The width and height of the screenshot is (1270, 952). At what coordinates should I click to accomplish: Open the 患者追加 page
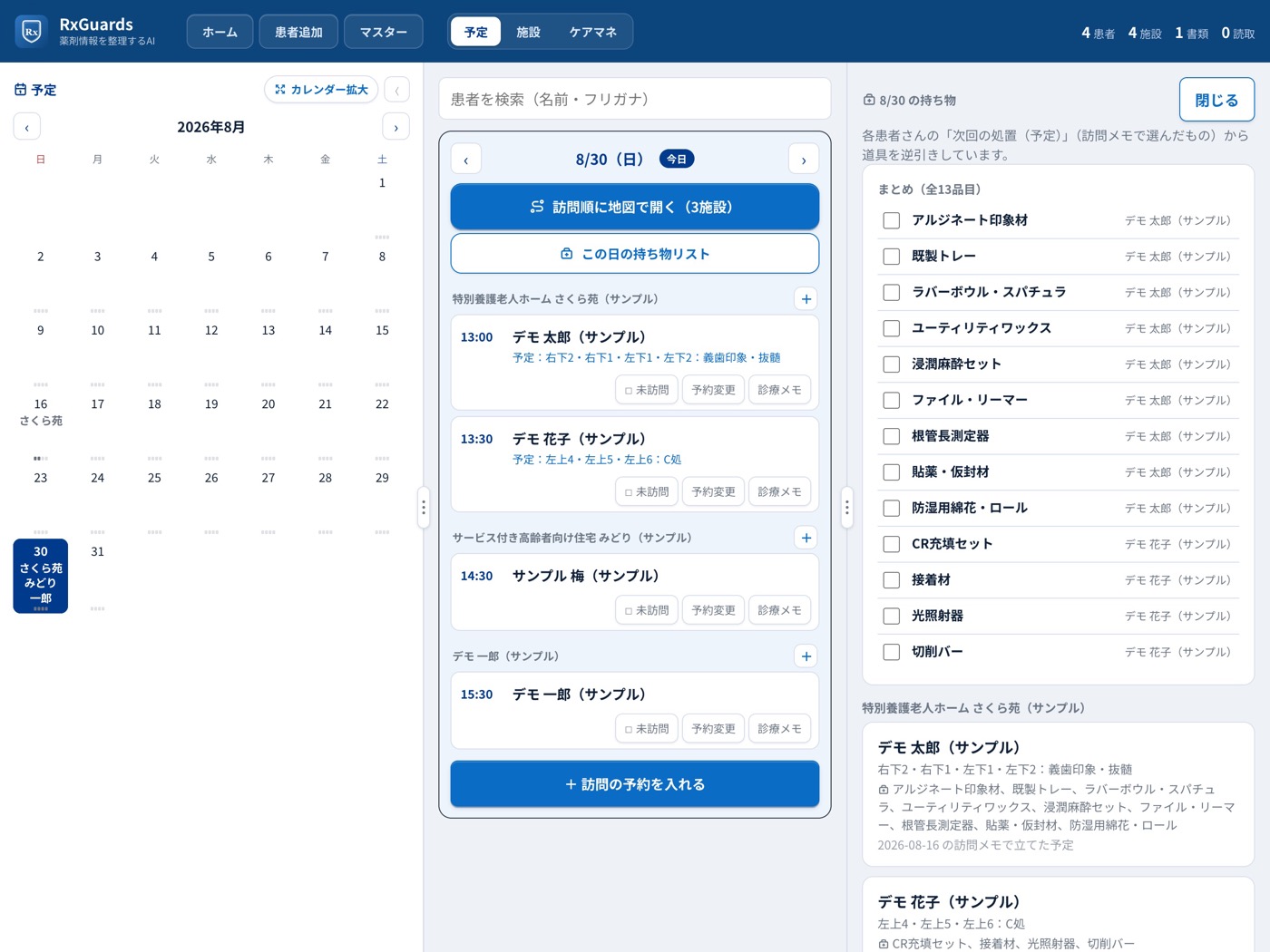click(x=298, y=32)
